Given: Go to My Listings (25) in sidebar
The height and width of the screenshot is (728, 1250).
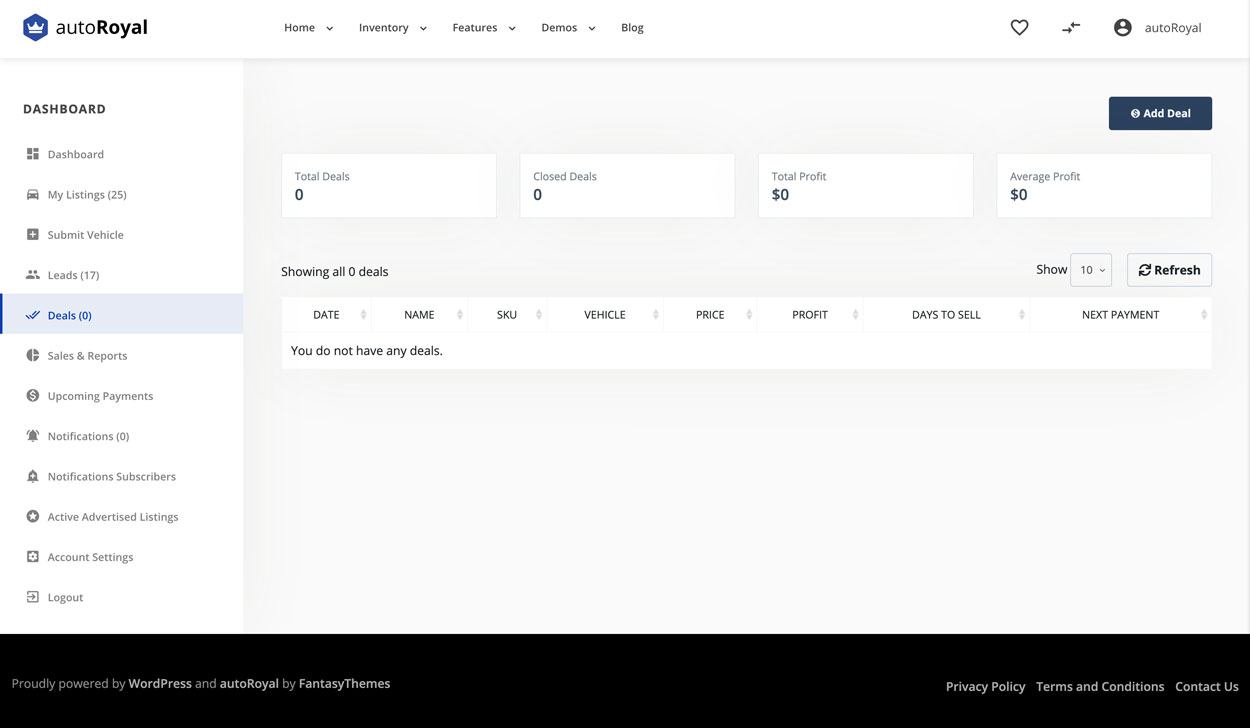Looking at the screenshot, I should click(x=87, y=195).
